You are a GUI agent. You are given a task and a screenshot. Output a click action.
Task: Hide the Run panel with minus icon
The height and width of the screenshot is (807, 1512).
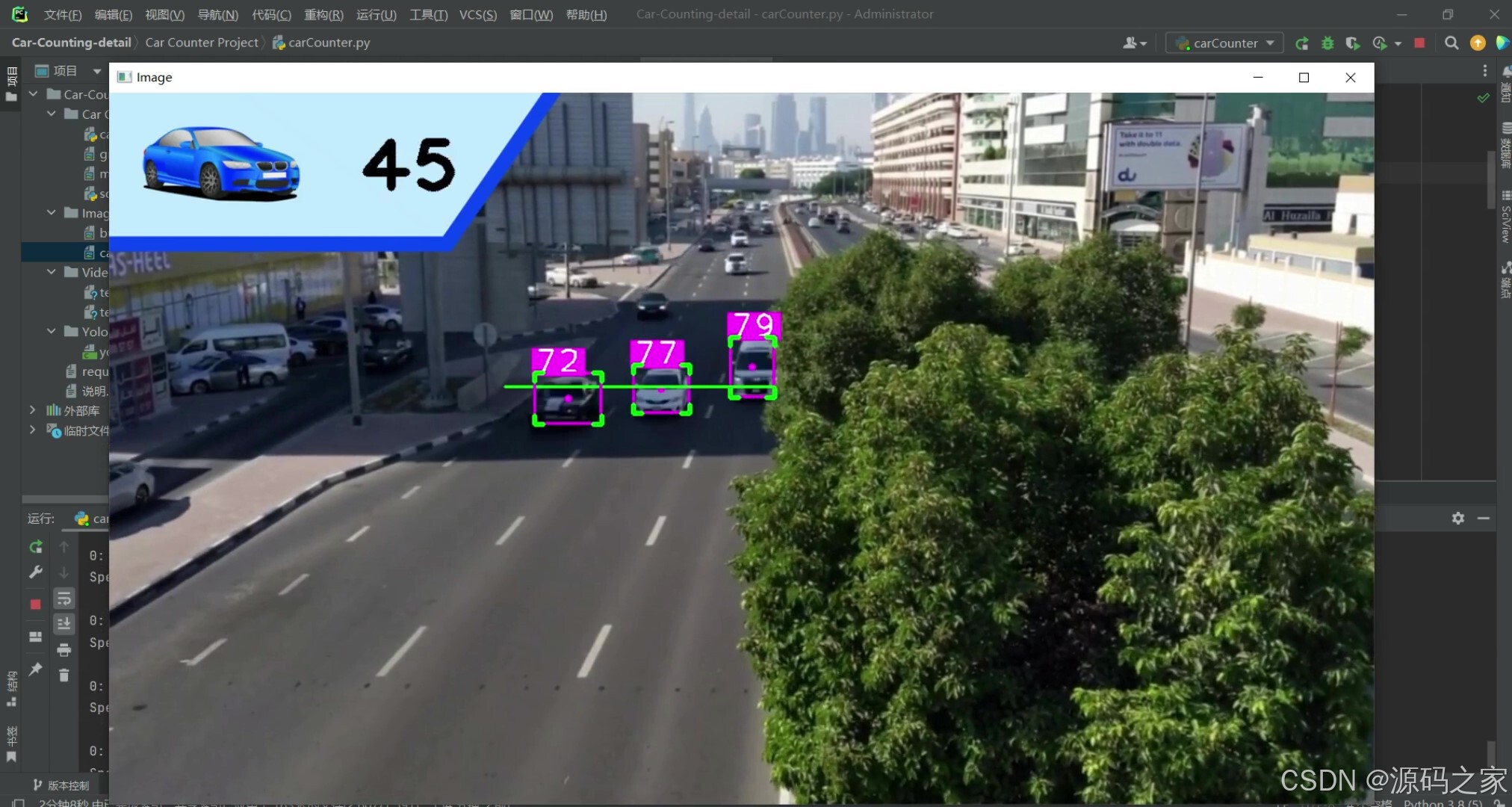(x=1484, y=518)
